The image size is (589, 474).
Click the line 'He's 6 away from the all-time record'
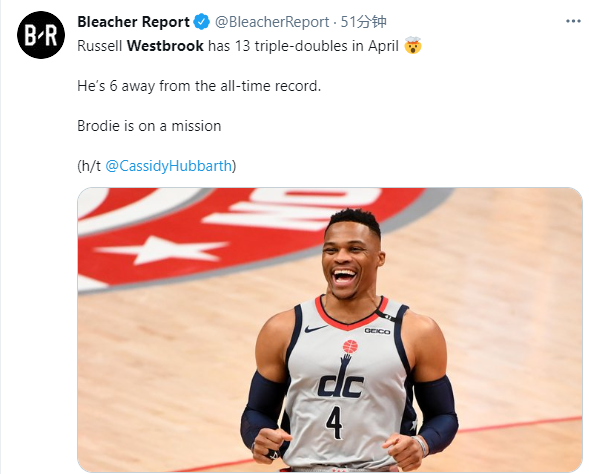199,86
